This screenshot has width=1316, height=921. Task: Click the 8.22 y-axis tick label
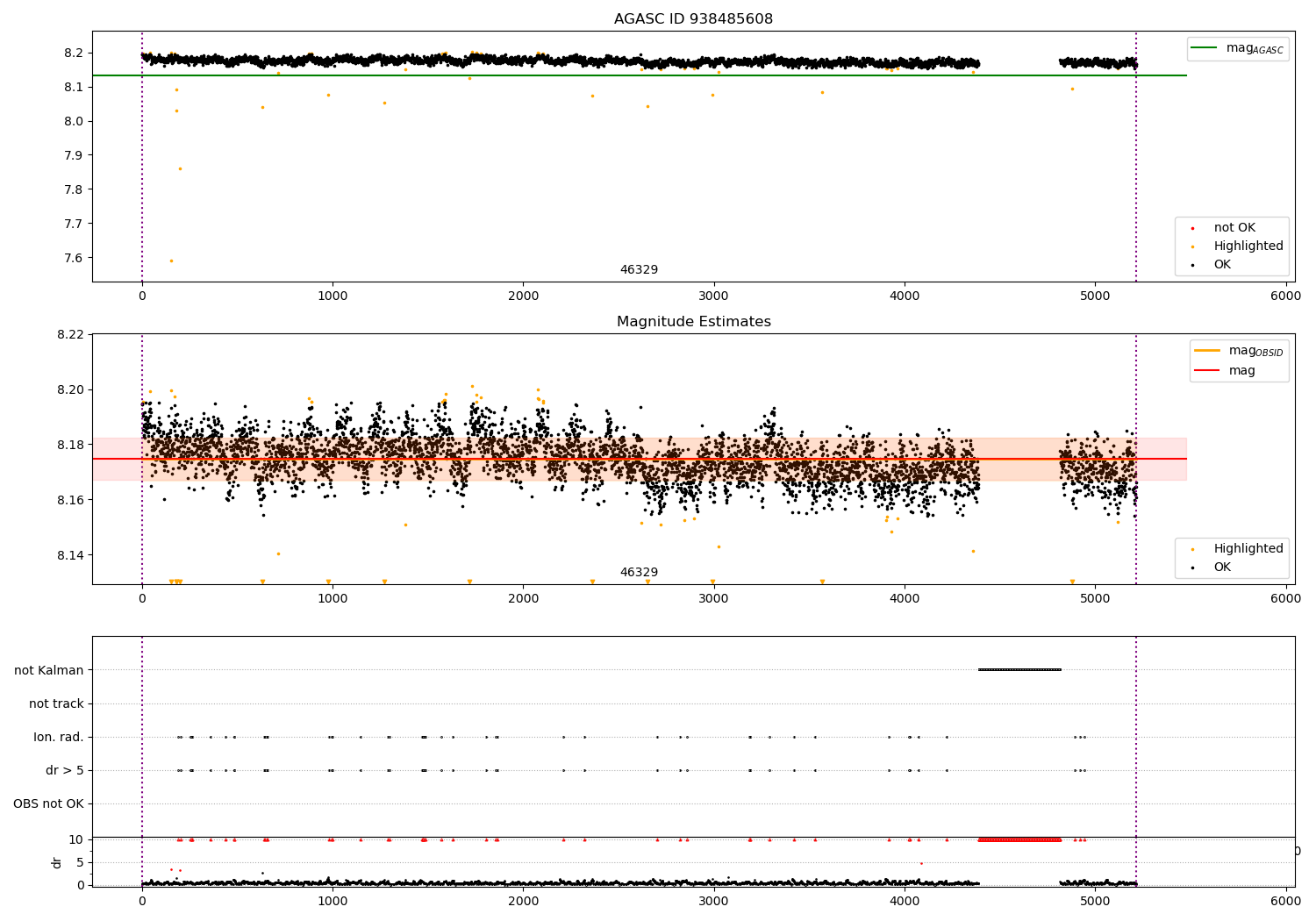tap(71, 334)
